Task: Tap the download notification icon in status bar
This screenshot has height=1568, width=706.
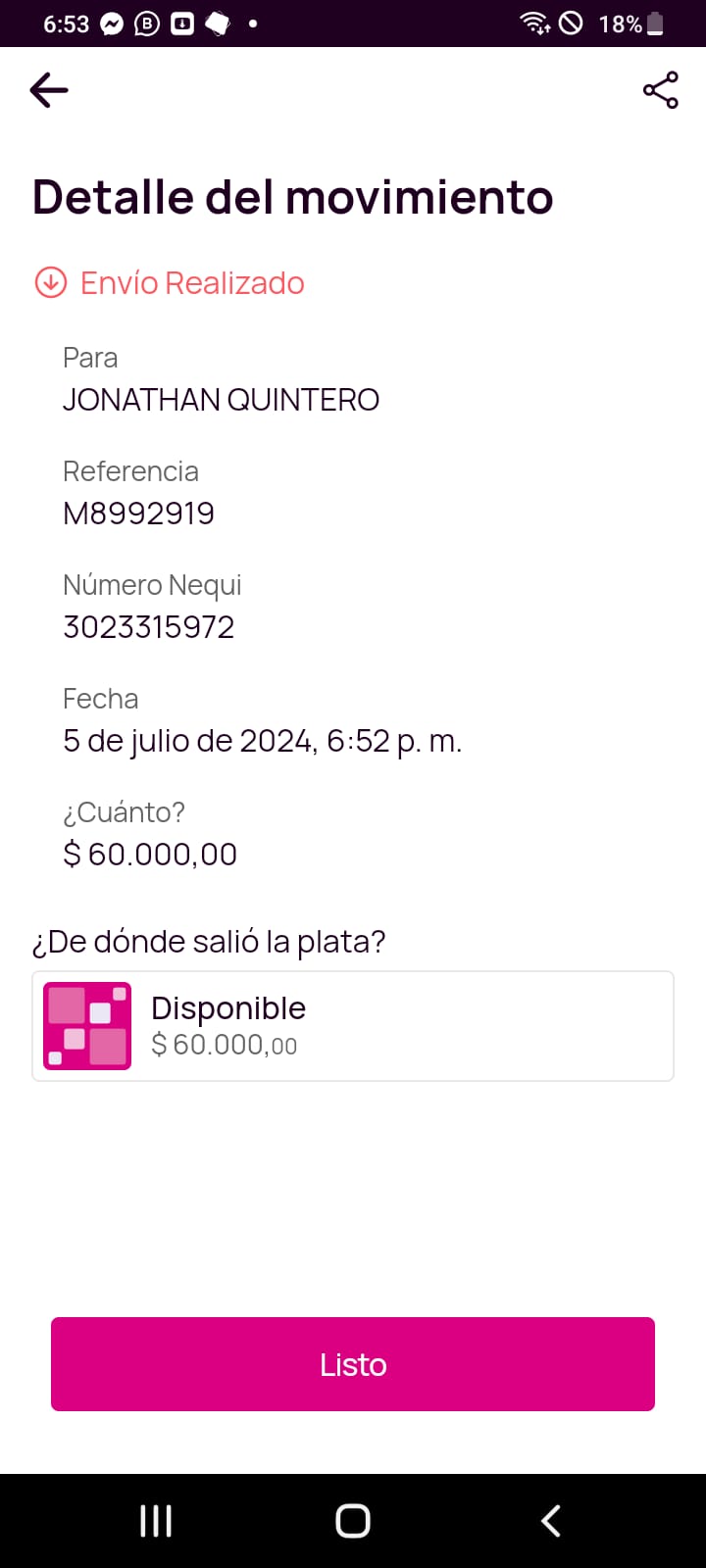Action: pyautogui.click(x=182, y=24)
